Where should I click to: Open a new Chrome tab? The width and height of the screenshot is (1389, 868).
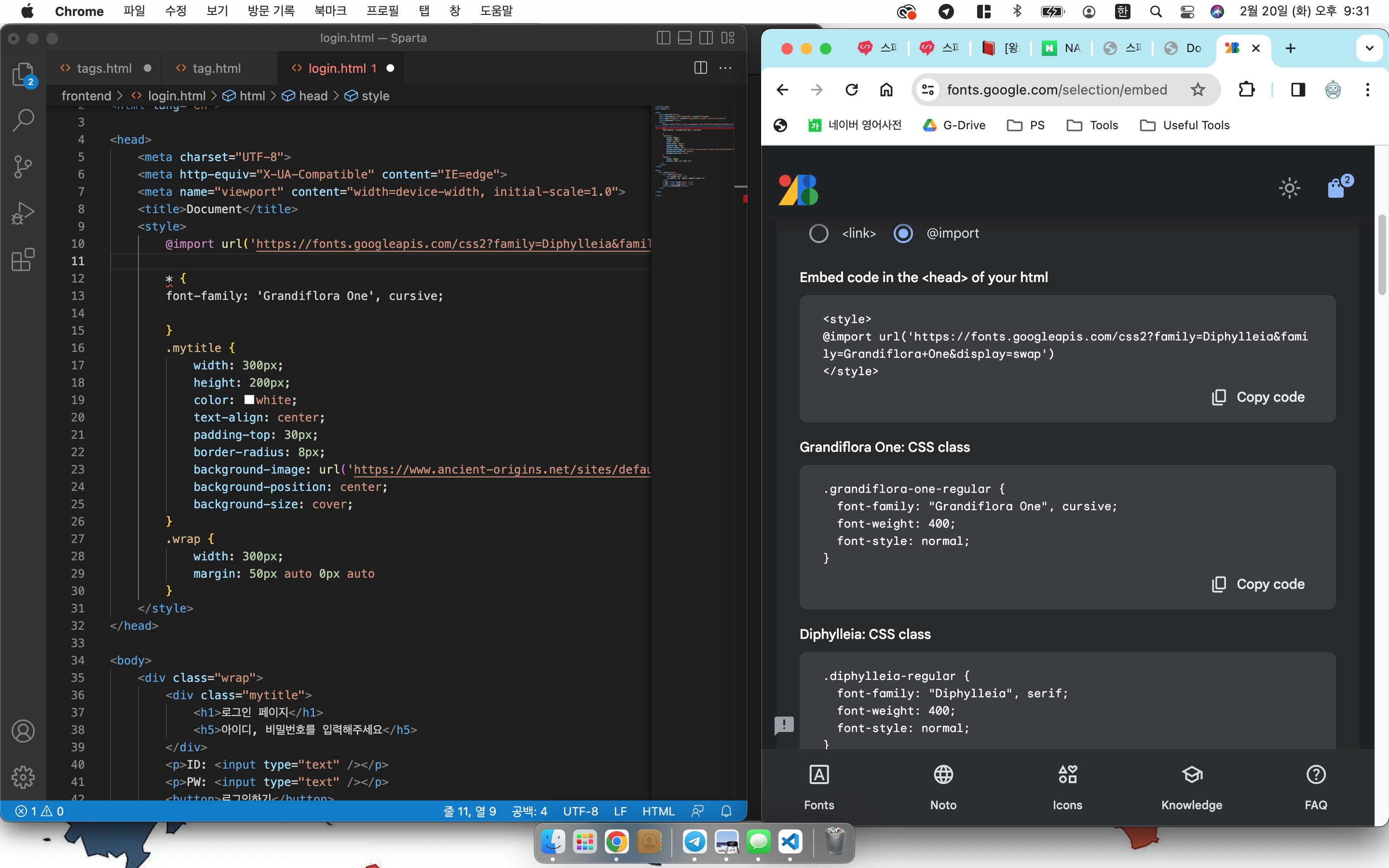[x=1290, y=48]
